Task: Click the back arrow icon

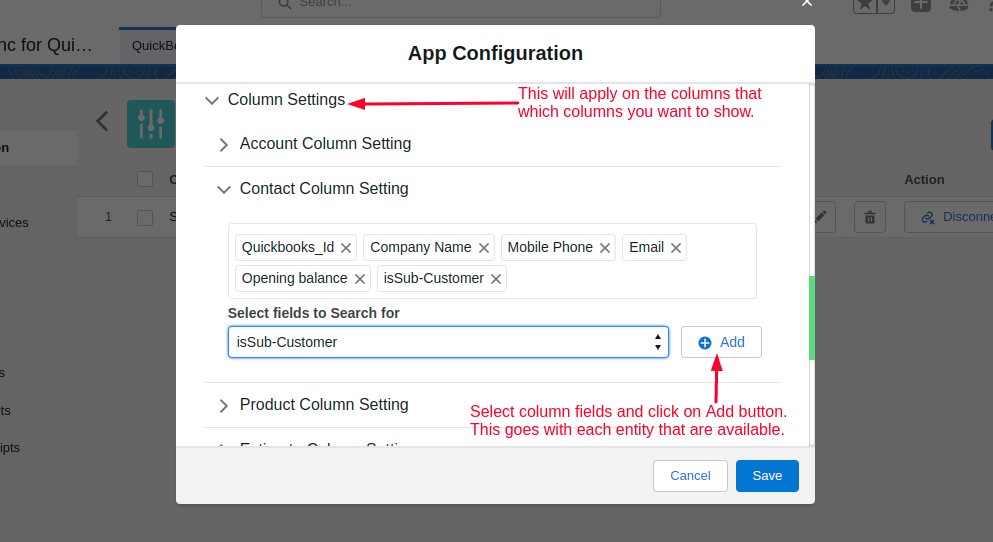Action: coord(102,122)
